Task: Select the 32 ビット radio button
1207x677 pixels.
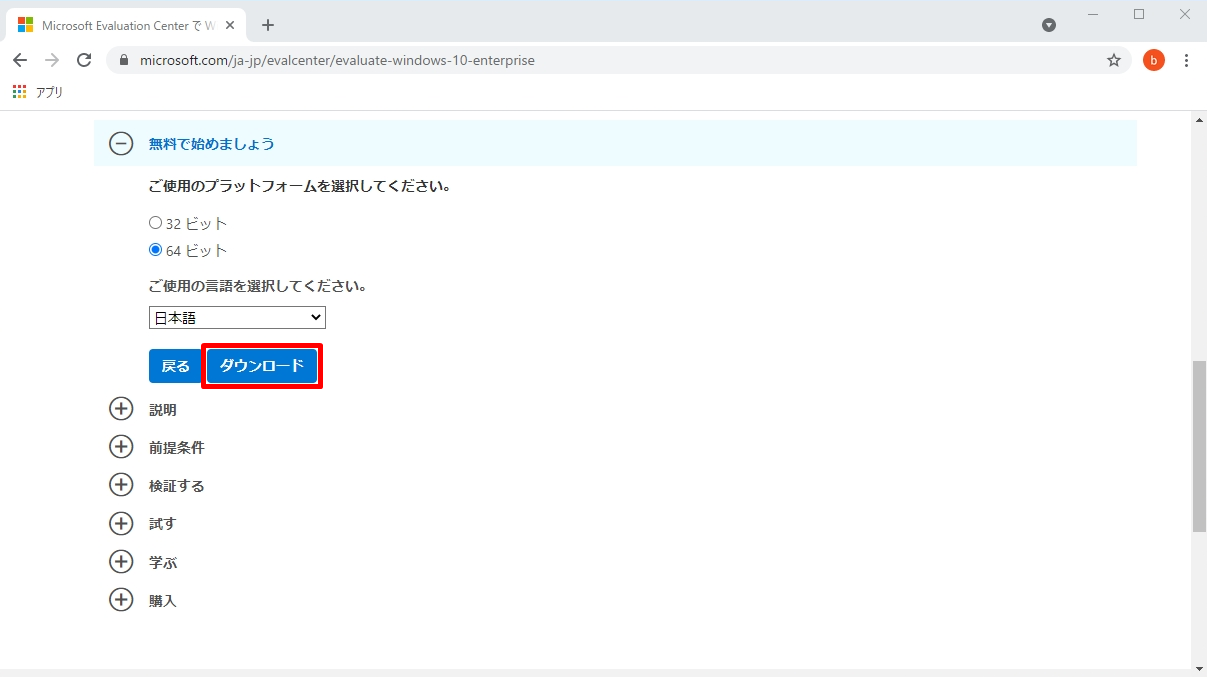Action: [155, 223]
